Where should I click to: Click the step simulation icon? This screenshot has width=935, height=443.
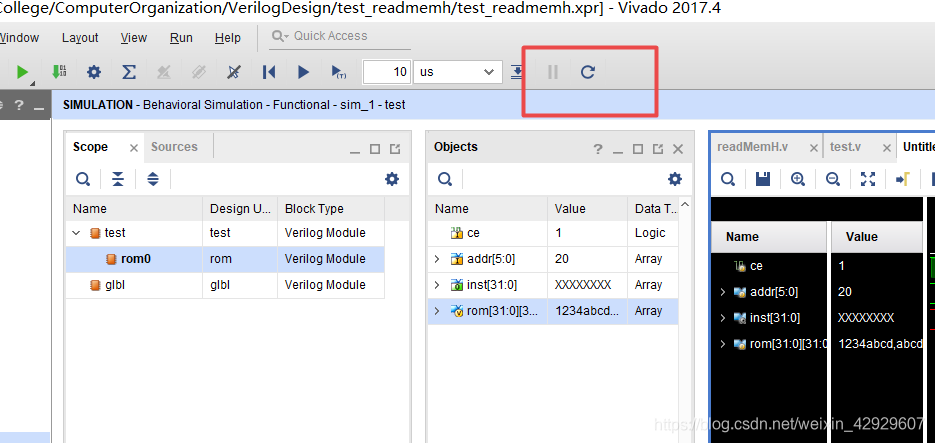pos(517,72)
